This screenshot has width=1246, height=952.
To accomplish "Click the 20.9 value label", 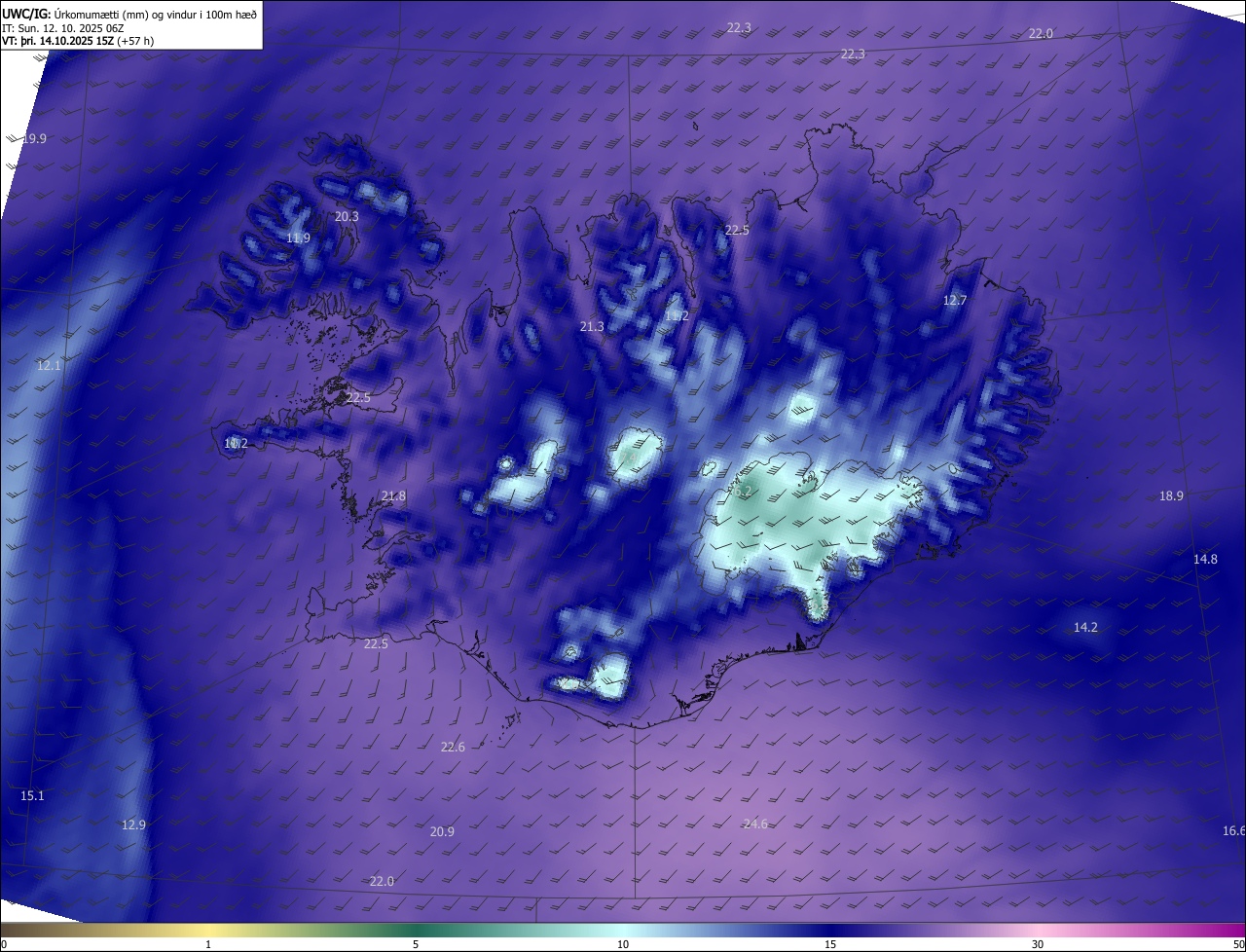I will coord(442,831).
